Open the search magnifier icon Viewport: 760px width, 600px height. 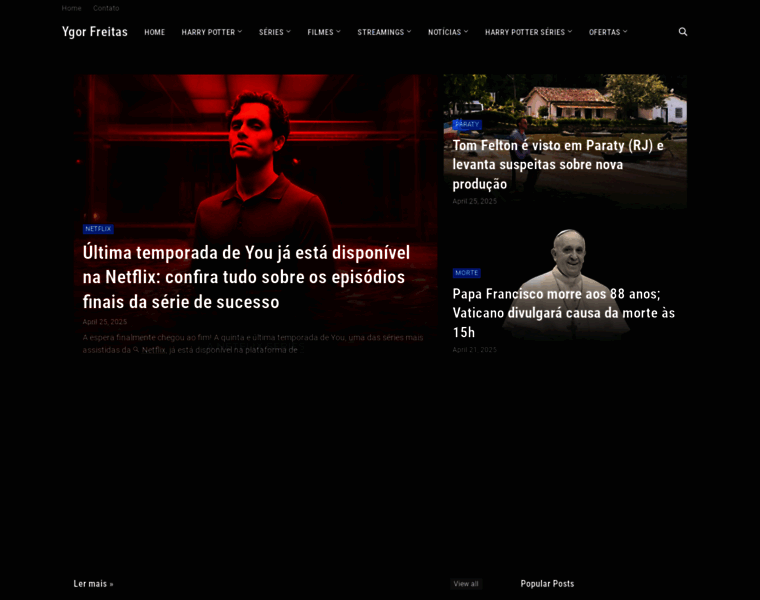[x=682, y=32]
